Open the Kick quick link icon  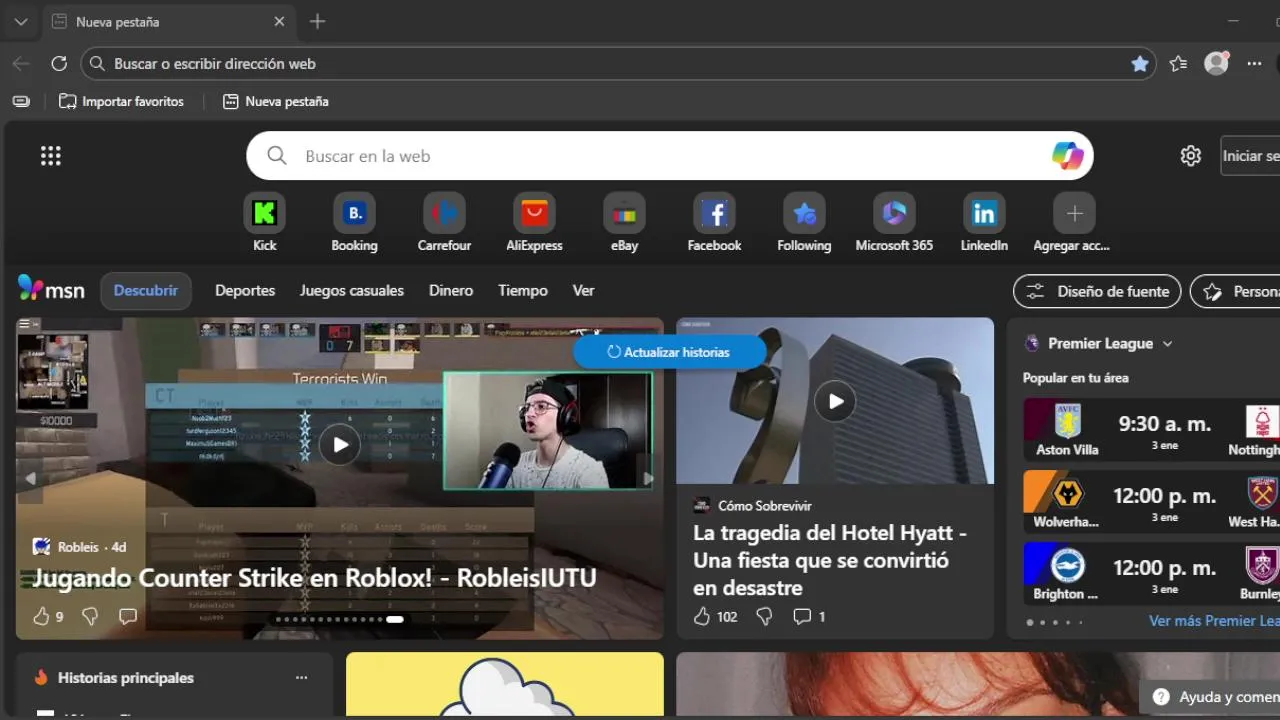(x=264, y=213)
